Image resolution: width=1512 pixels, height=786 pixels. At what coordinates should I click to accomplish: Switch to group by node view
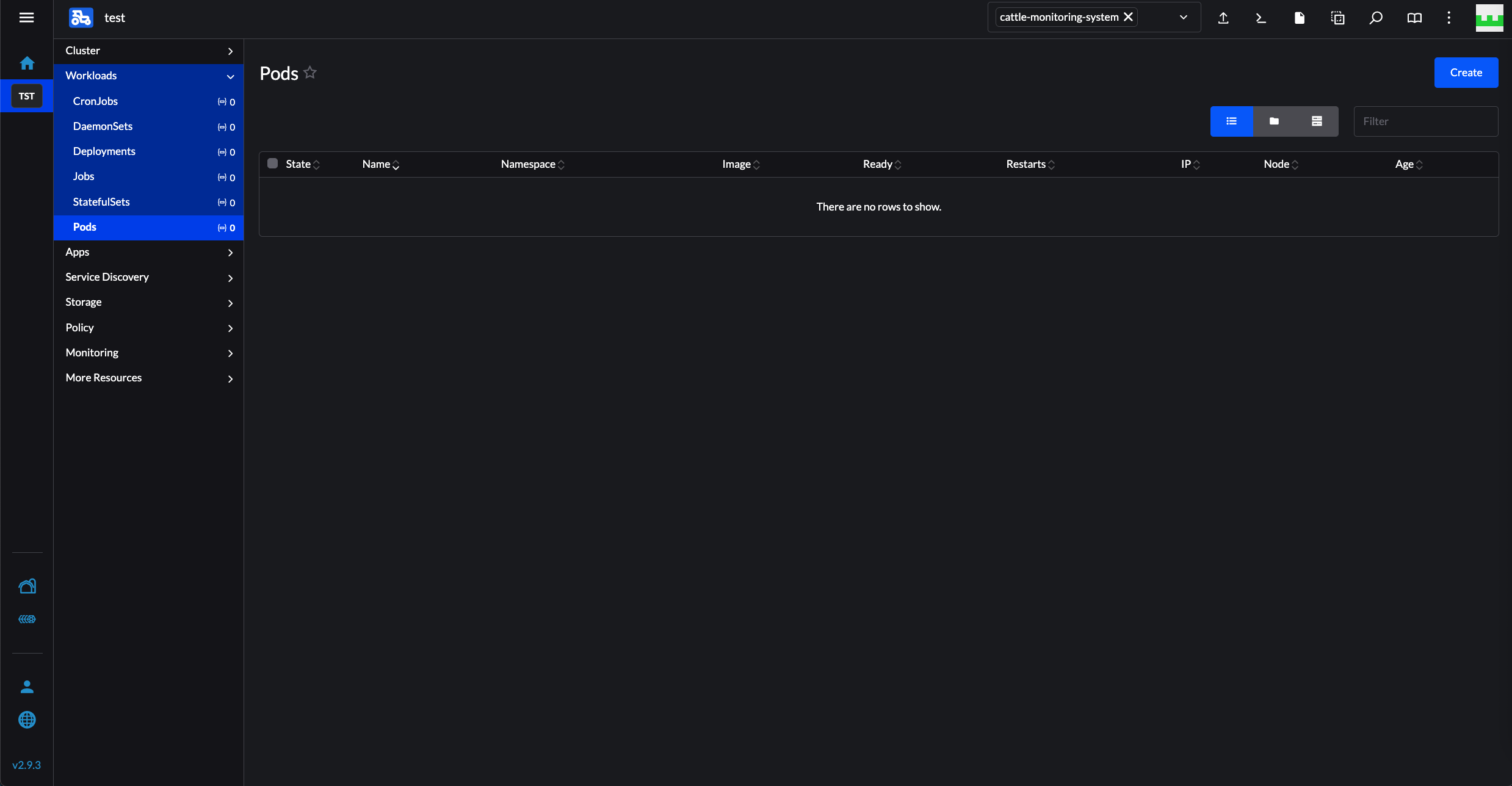[1317, 121]
